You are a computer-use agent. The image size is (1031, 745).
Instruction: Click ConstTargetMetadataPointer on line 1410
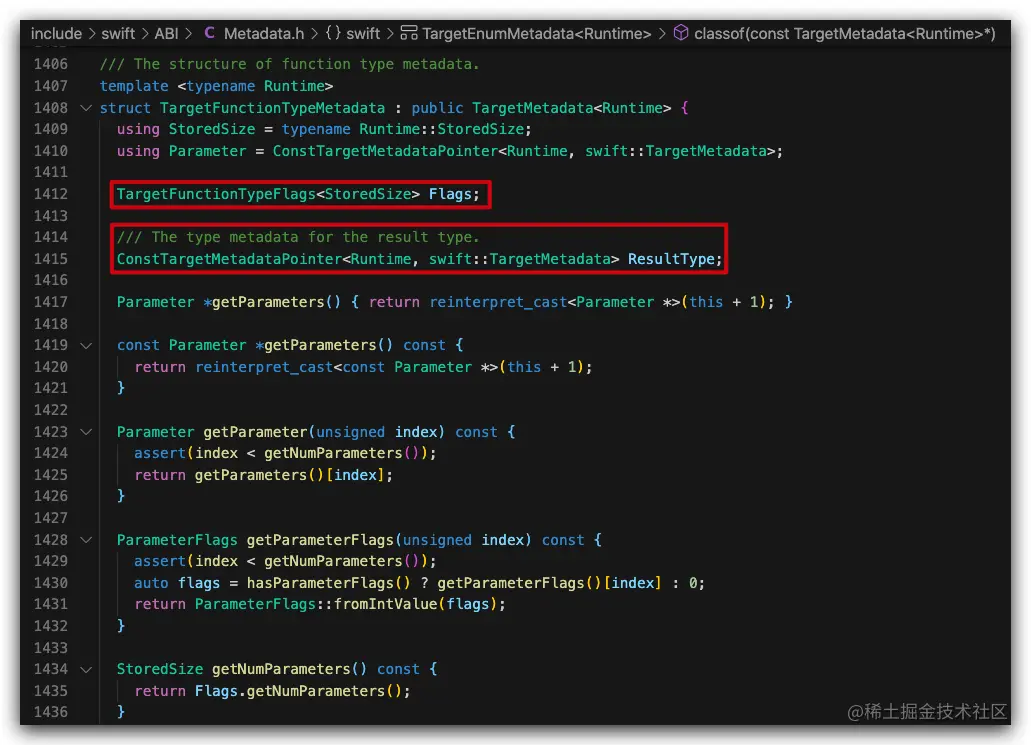click(x=385, y=151)
